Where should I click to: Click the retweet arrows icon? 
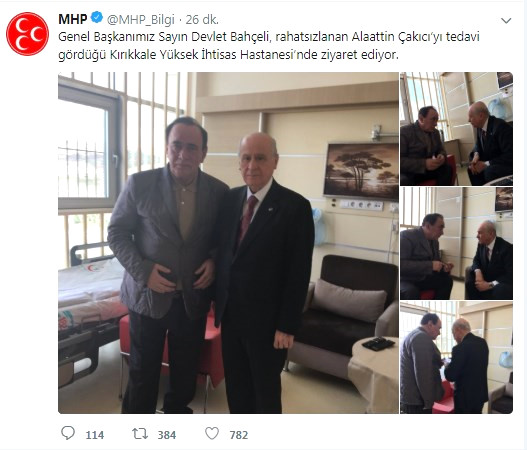140,434
